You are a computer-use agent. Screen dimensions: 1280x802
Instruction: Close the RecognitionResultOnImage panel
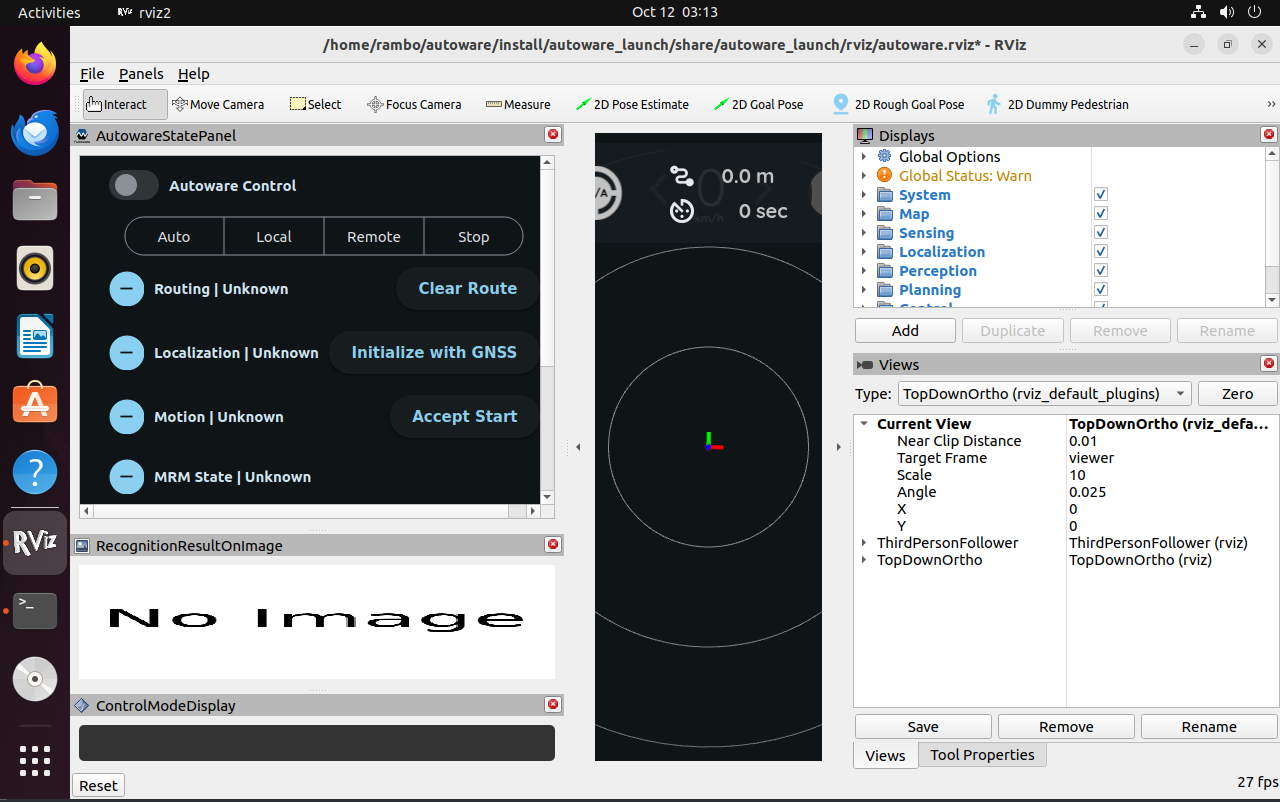pos(553,545)
